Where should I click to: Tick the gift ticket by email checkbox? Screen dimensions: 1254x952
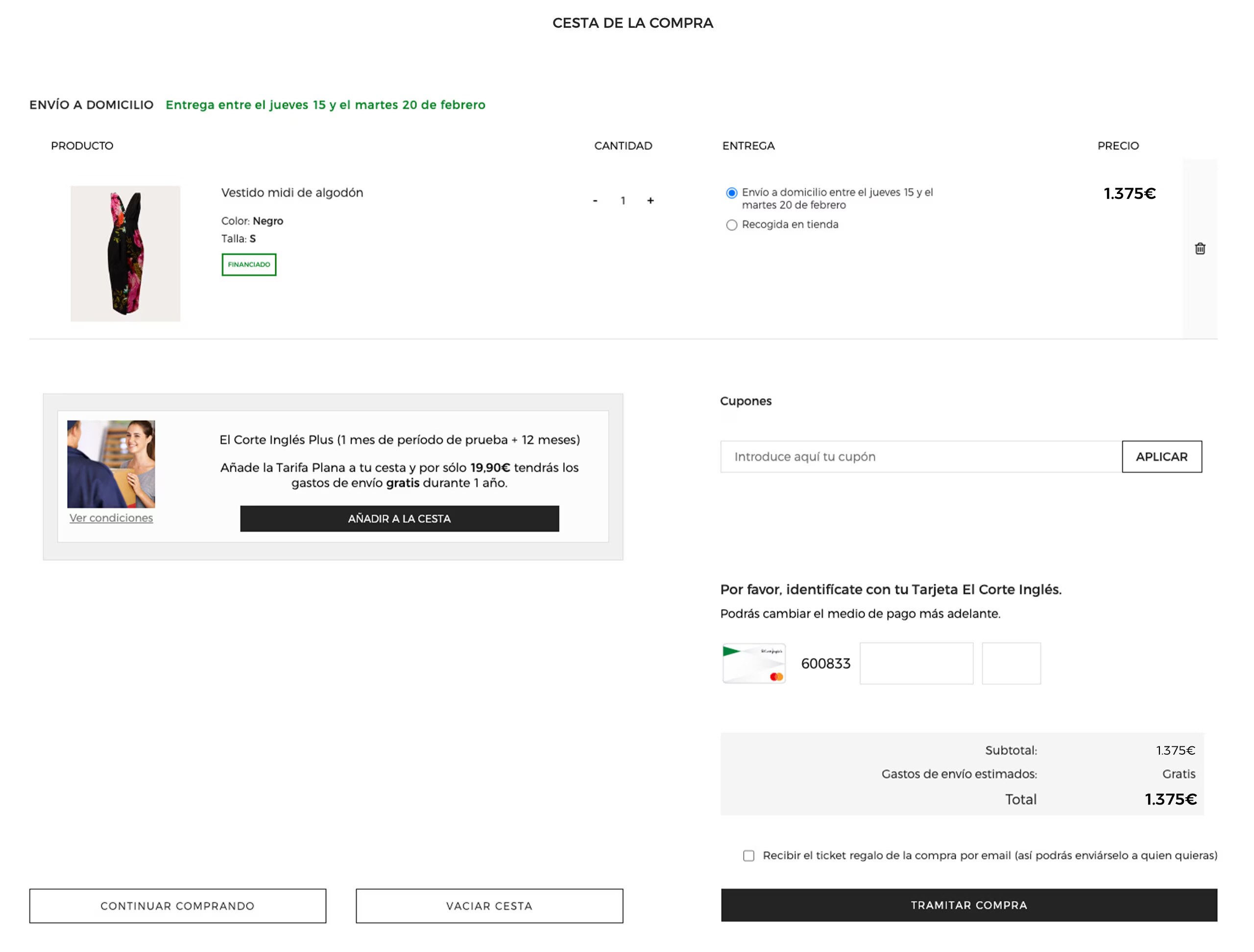pyautogui.click(x=748, y=856)
